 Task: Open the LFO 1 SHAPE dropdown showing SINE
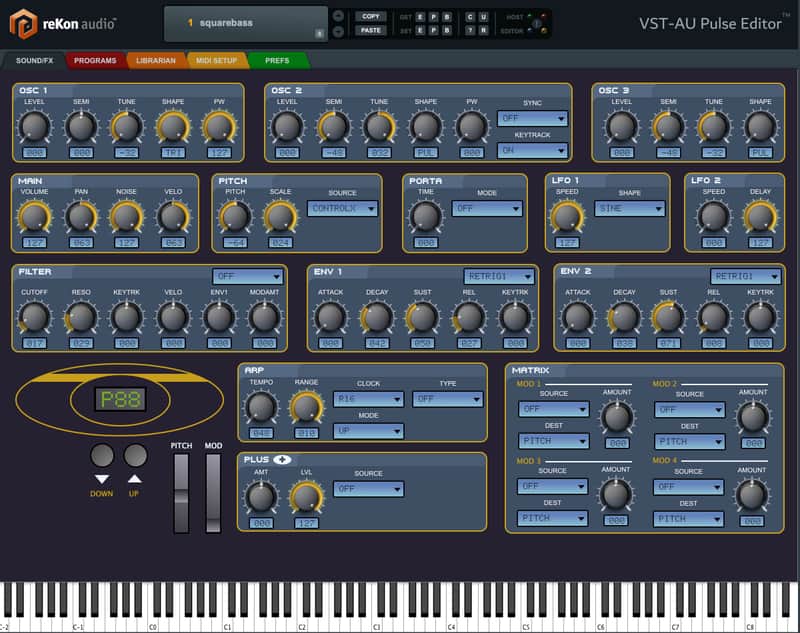tap(630, 209)
